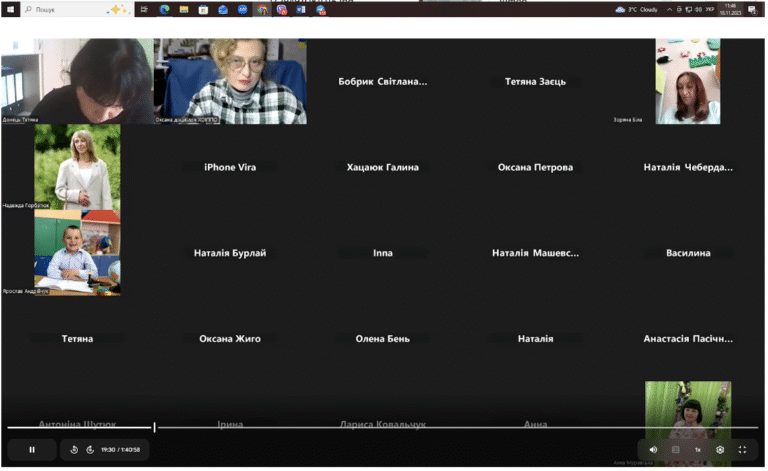Image resolution: width=768 pixels, height=471 pixels.
Task: Click the video progress seek bar
Action: [384, 428]
